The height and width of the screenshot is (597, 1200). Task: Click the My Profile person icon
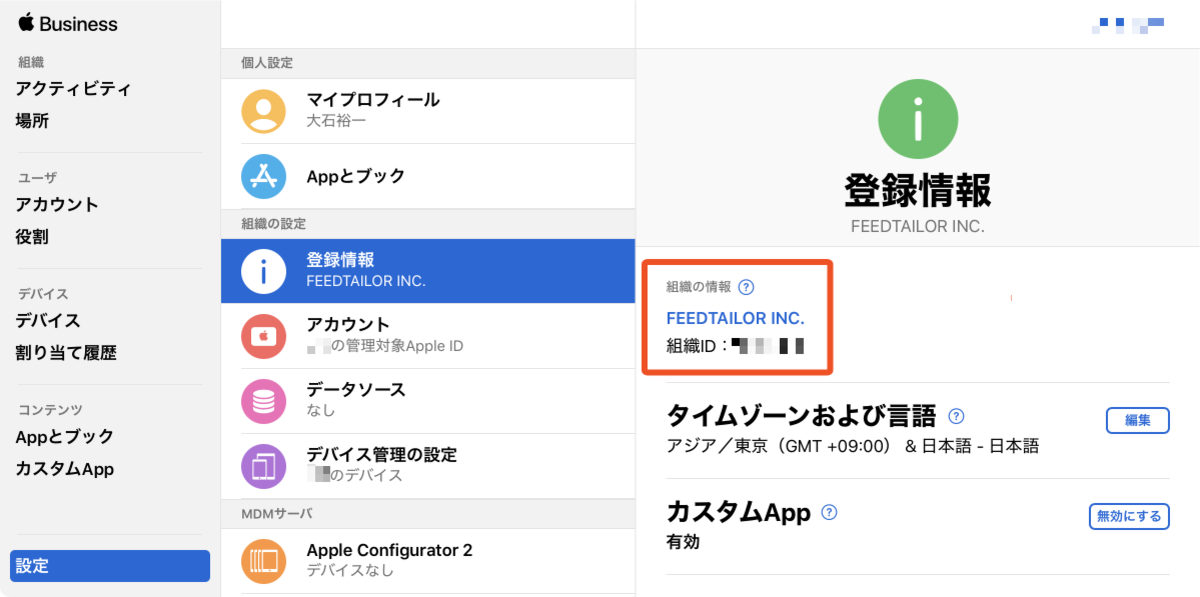263,111
